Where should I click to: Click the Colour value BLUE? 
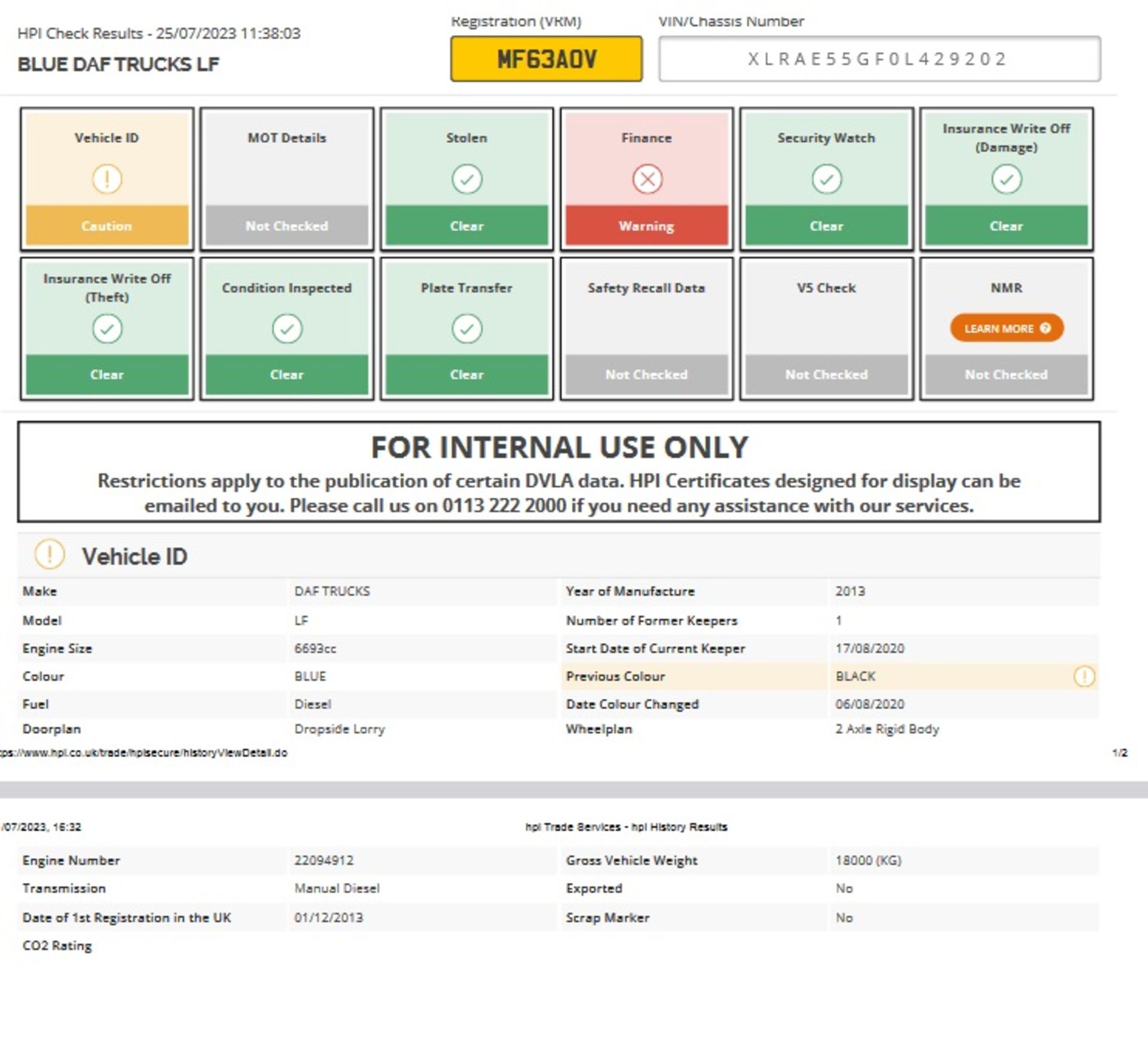click(310, 676)
